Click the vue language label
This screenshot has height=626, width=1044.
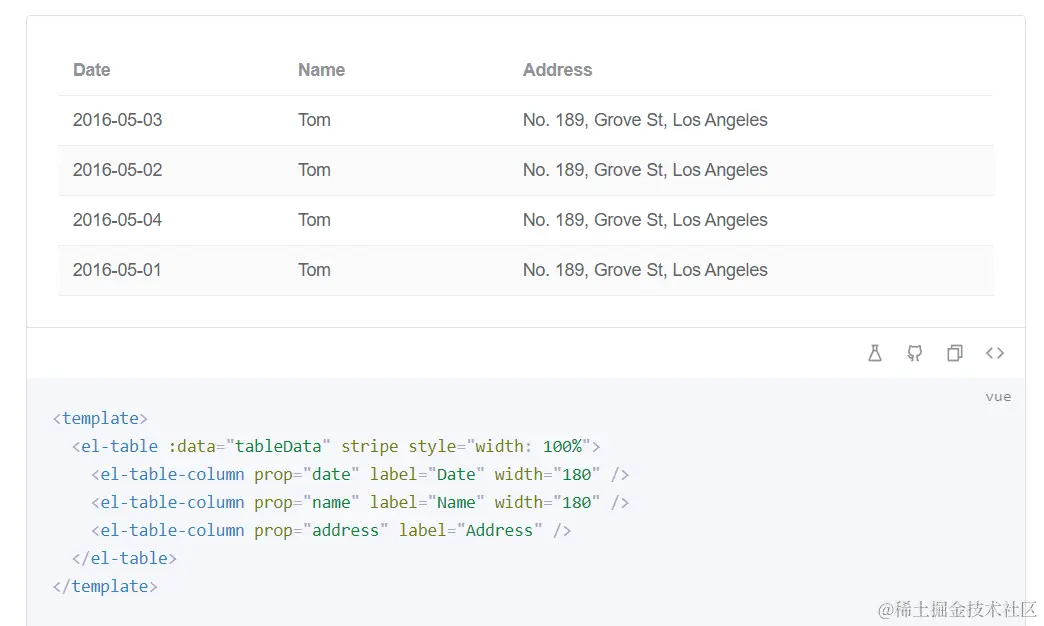998,397
